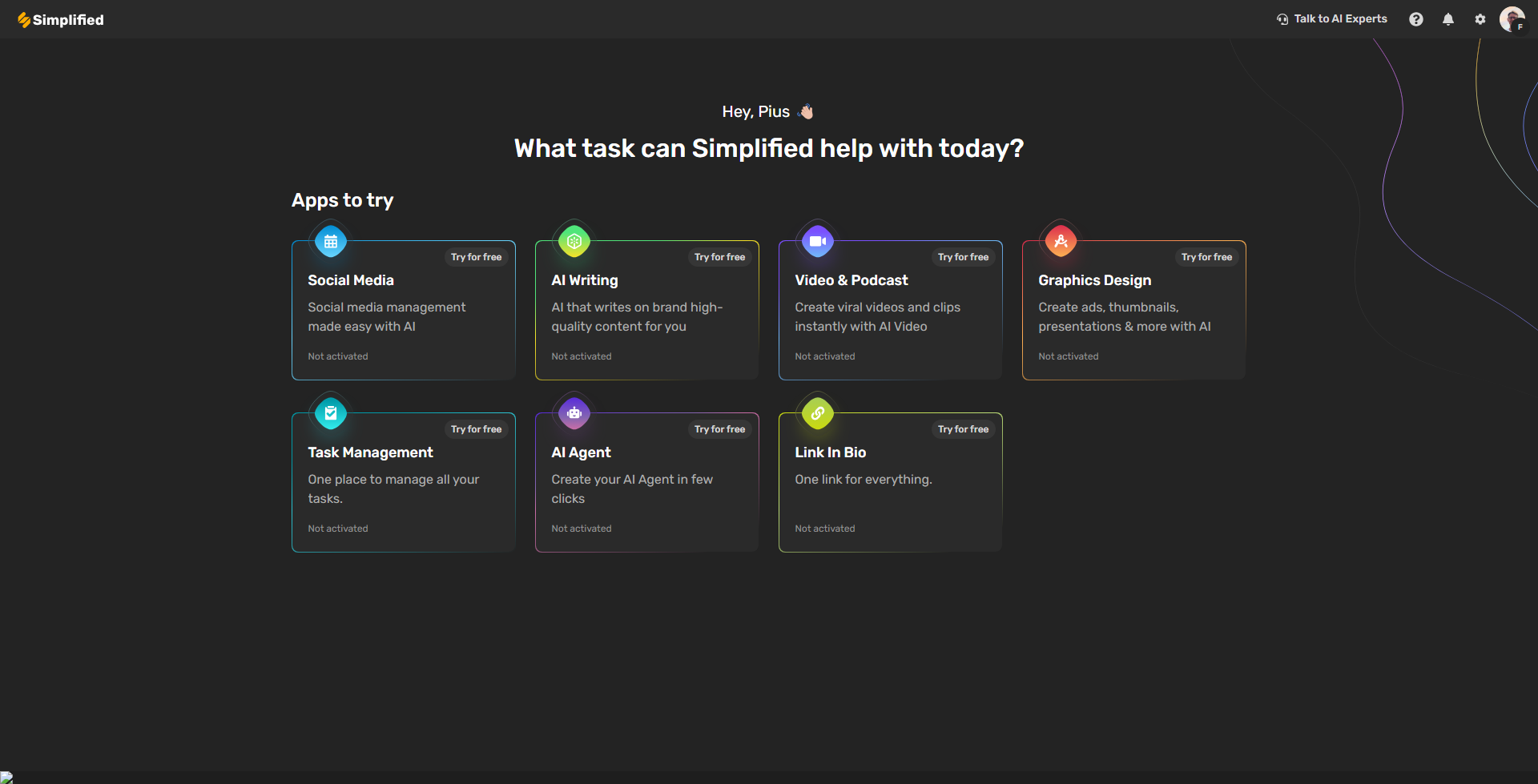The image size is (1538, 784).
Task: Try Link In Bio for free
Action: click(964, 429)
